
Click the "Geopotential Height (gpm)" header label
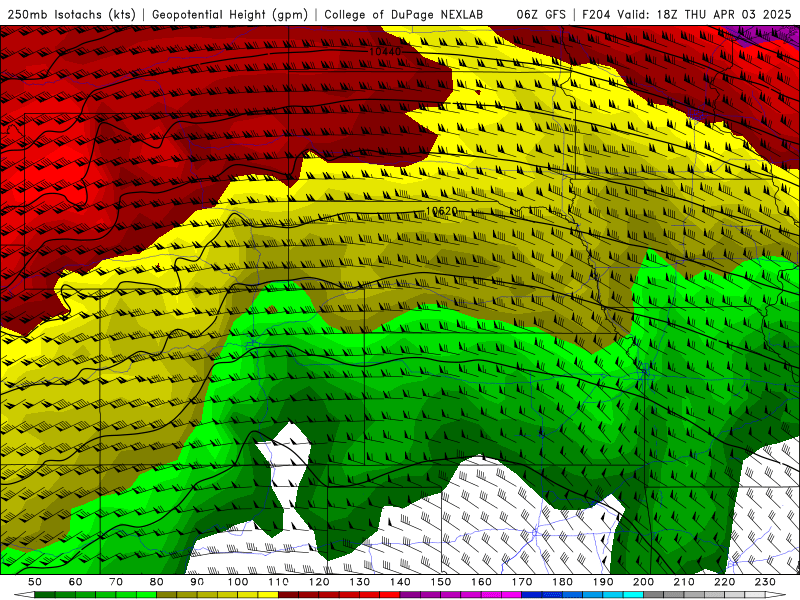click(x=230, y=14)
